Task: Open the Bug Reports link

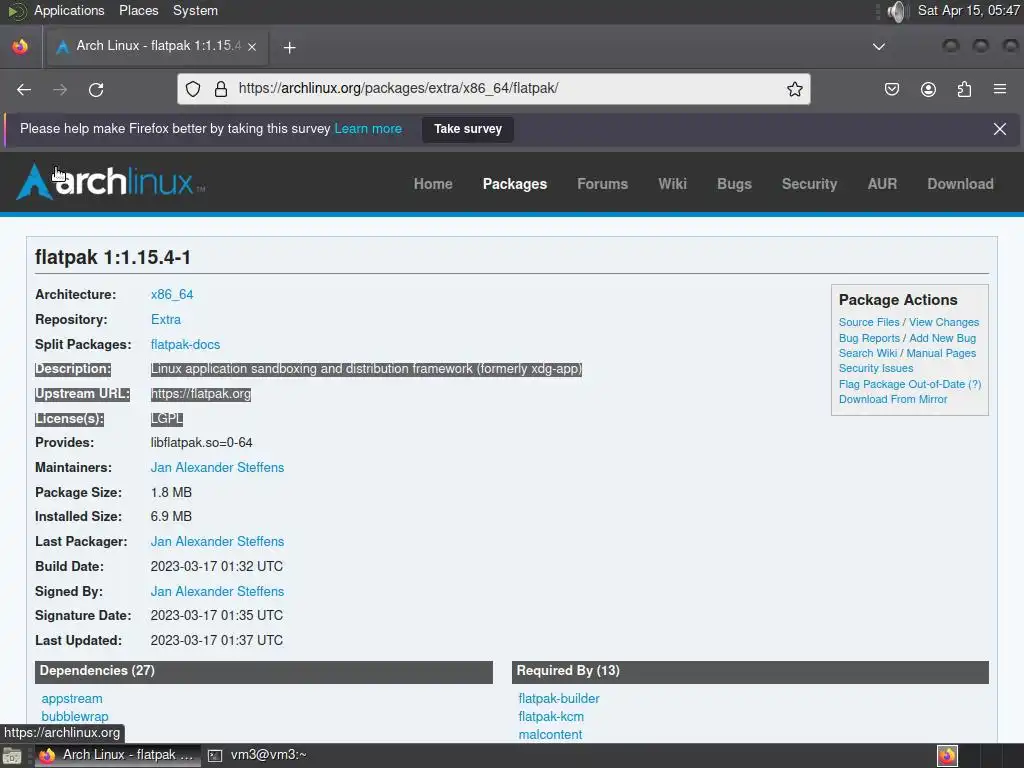Action: click(x=869, y=338)
